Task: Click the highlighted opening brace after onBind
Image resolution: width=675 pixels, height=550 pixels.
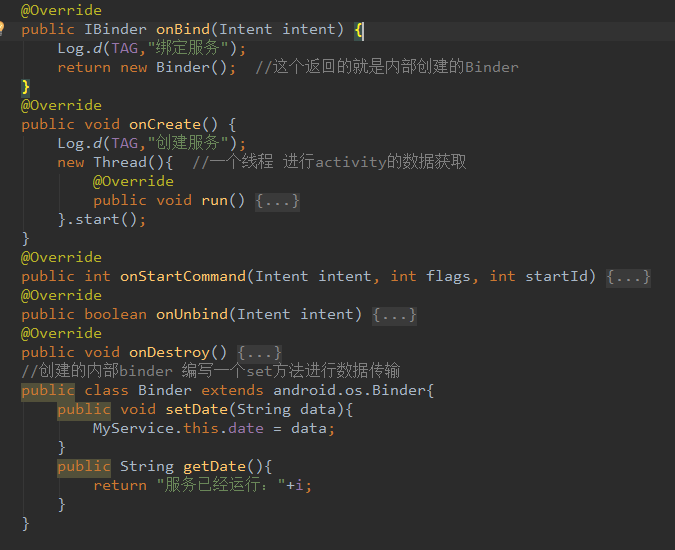Action: tap(360, 29)
